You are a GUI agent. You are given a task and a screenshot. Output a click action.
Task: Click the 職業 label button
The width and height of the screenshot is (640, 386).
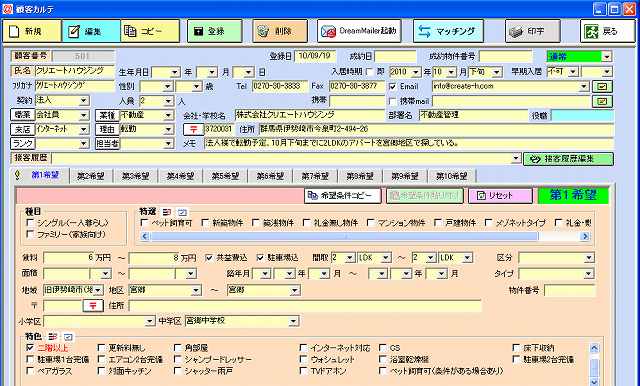pos(23,115)
